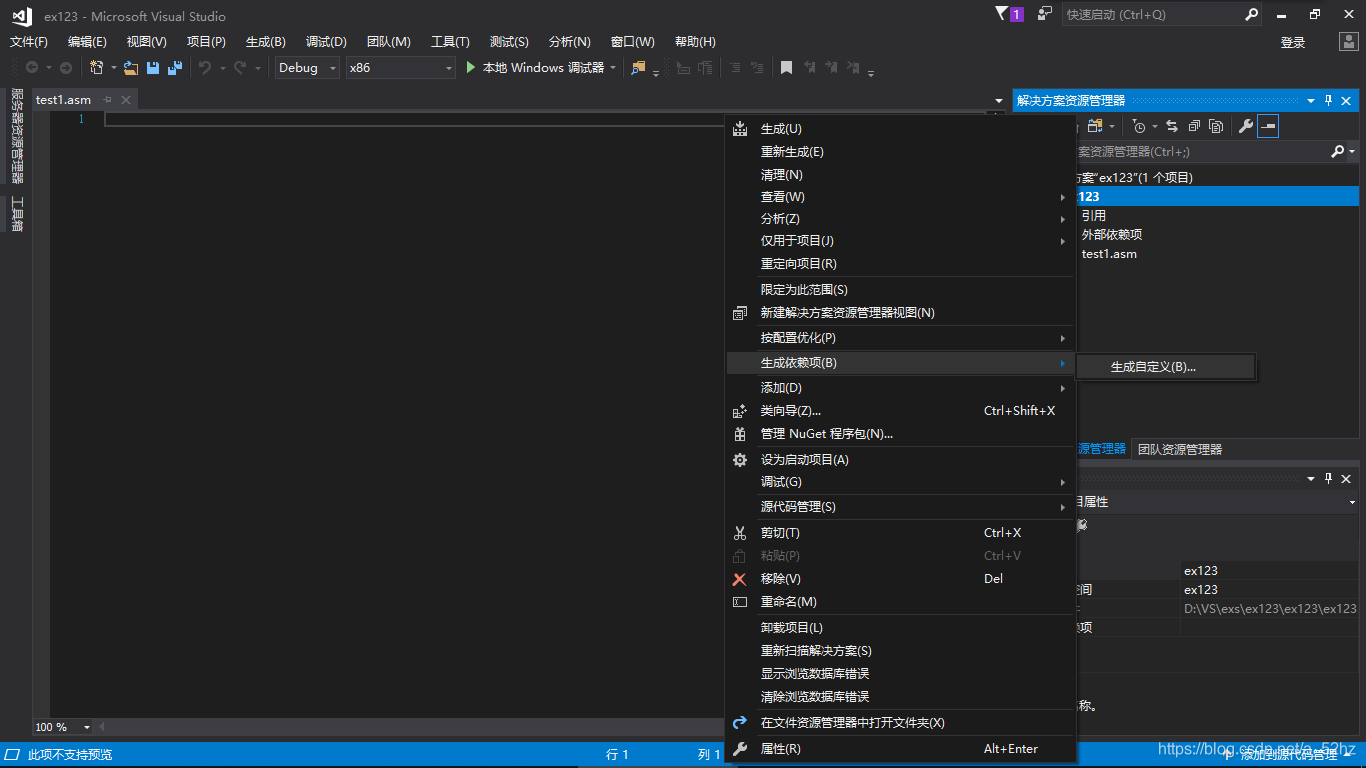1366x768 pixels.
Task: Switch to the 团队资源管理器 tab
Action: click(x=1180, y=450)
